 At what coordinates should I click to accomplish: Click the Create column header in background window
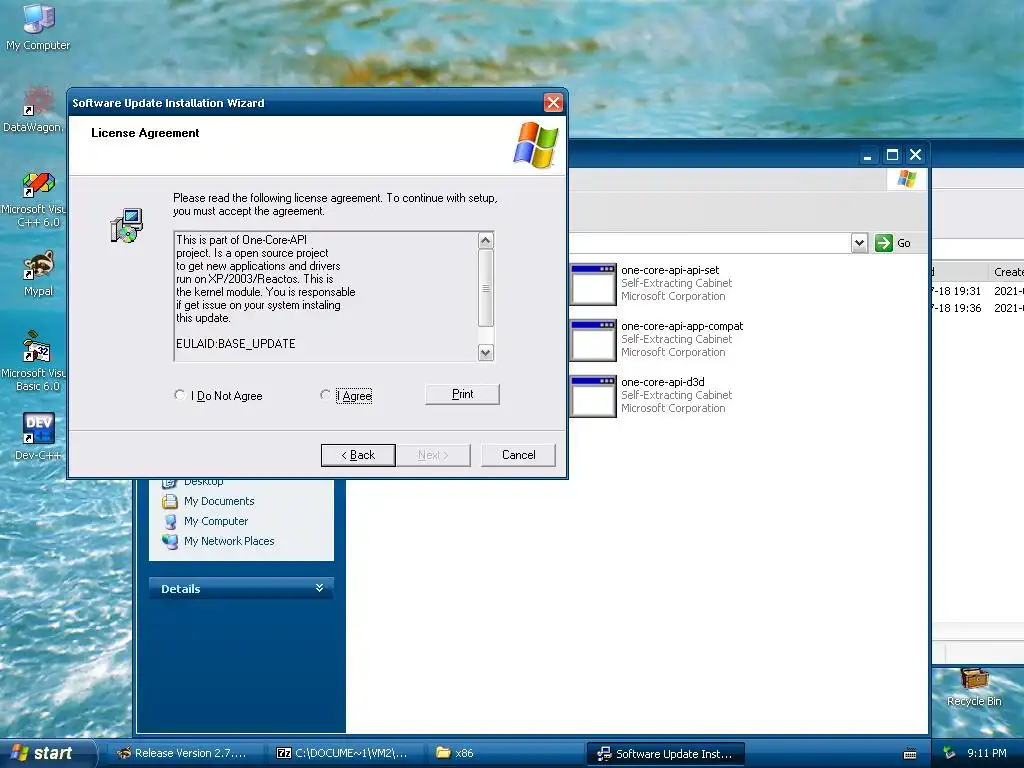tap(1006, 272)
